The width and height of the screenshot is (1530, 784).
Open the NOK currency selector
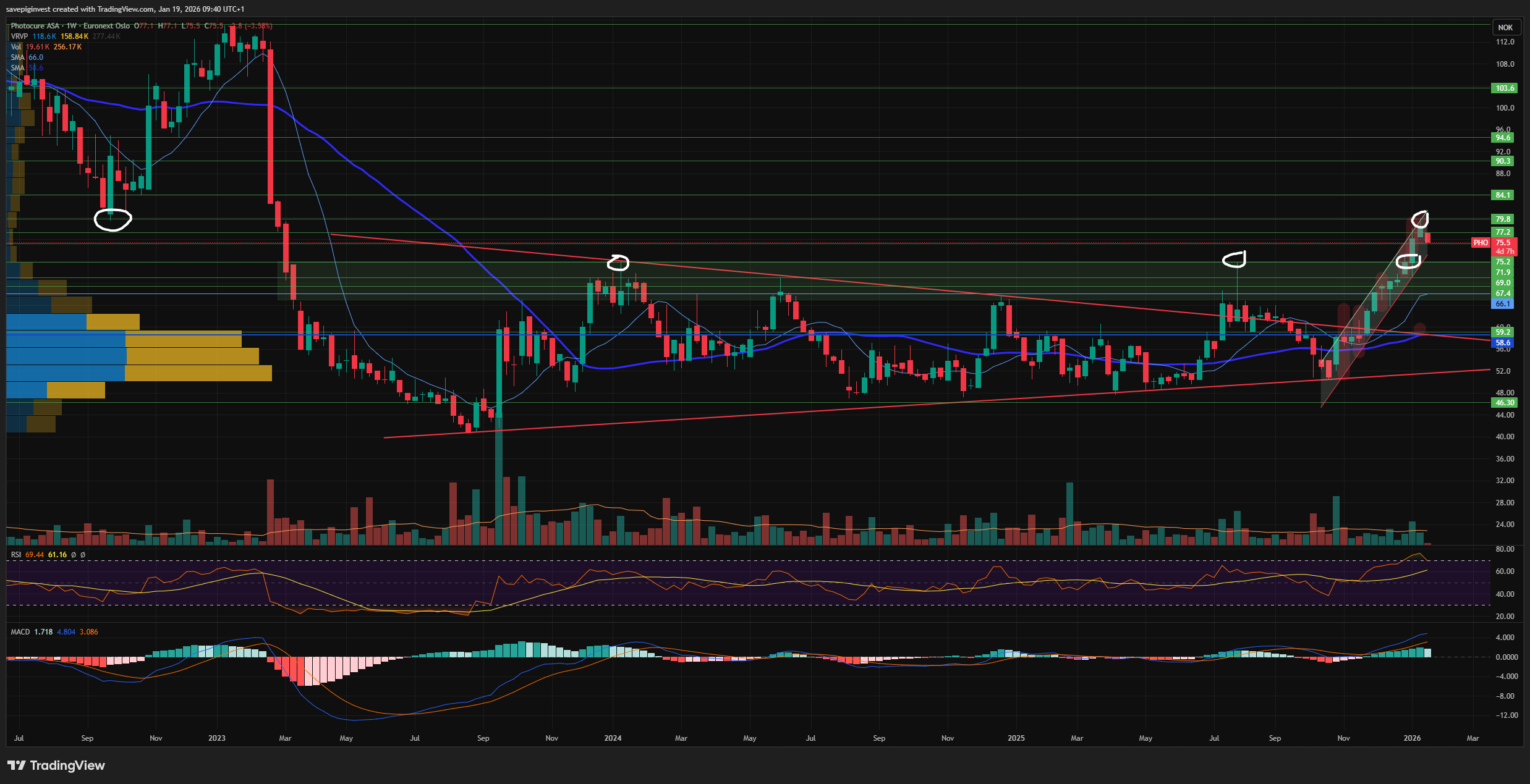tap(1505, 27)
